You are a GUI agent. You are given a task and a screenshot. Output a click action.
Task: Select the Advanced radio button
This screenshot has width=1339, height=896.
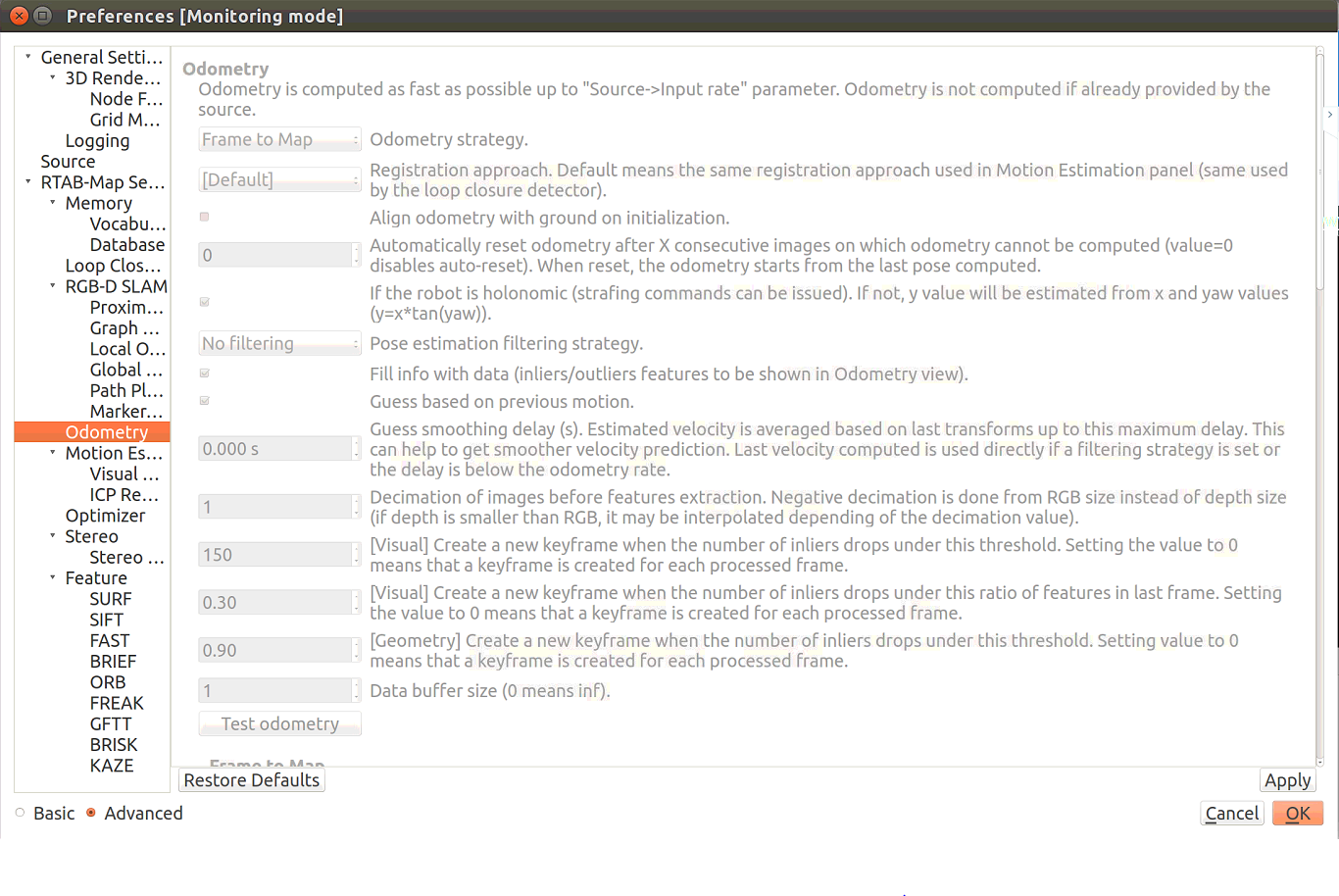[x=91, y=813]
